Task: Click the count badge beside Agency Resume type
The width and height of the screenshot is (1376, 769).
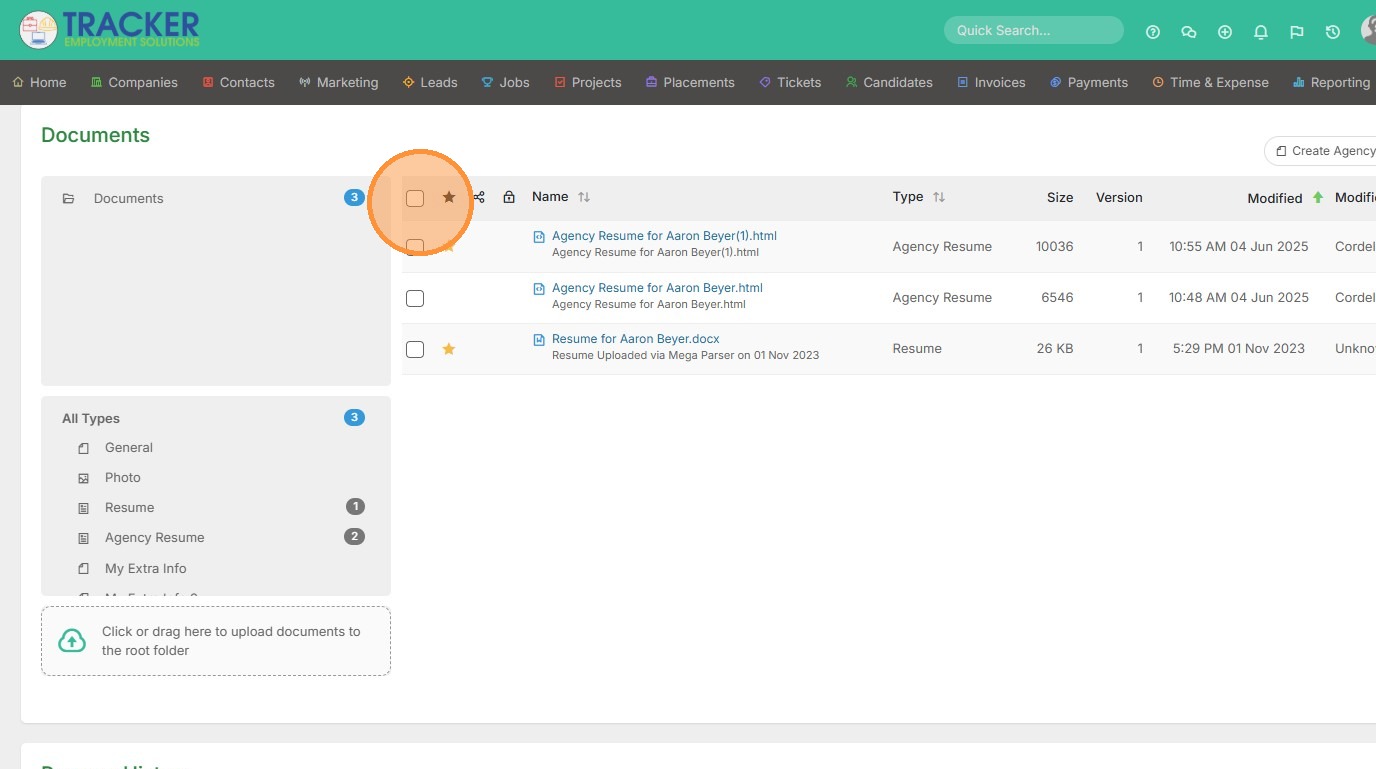Action: (x=354, y=537)
